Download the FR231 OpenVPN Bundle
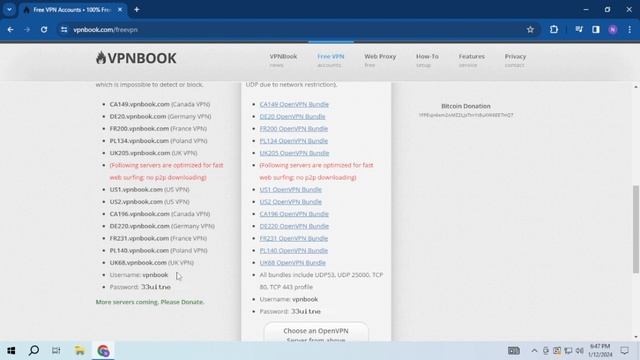 [x=293, y=238]
